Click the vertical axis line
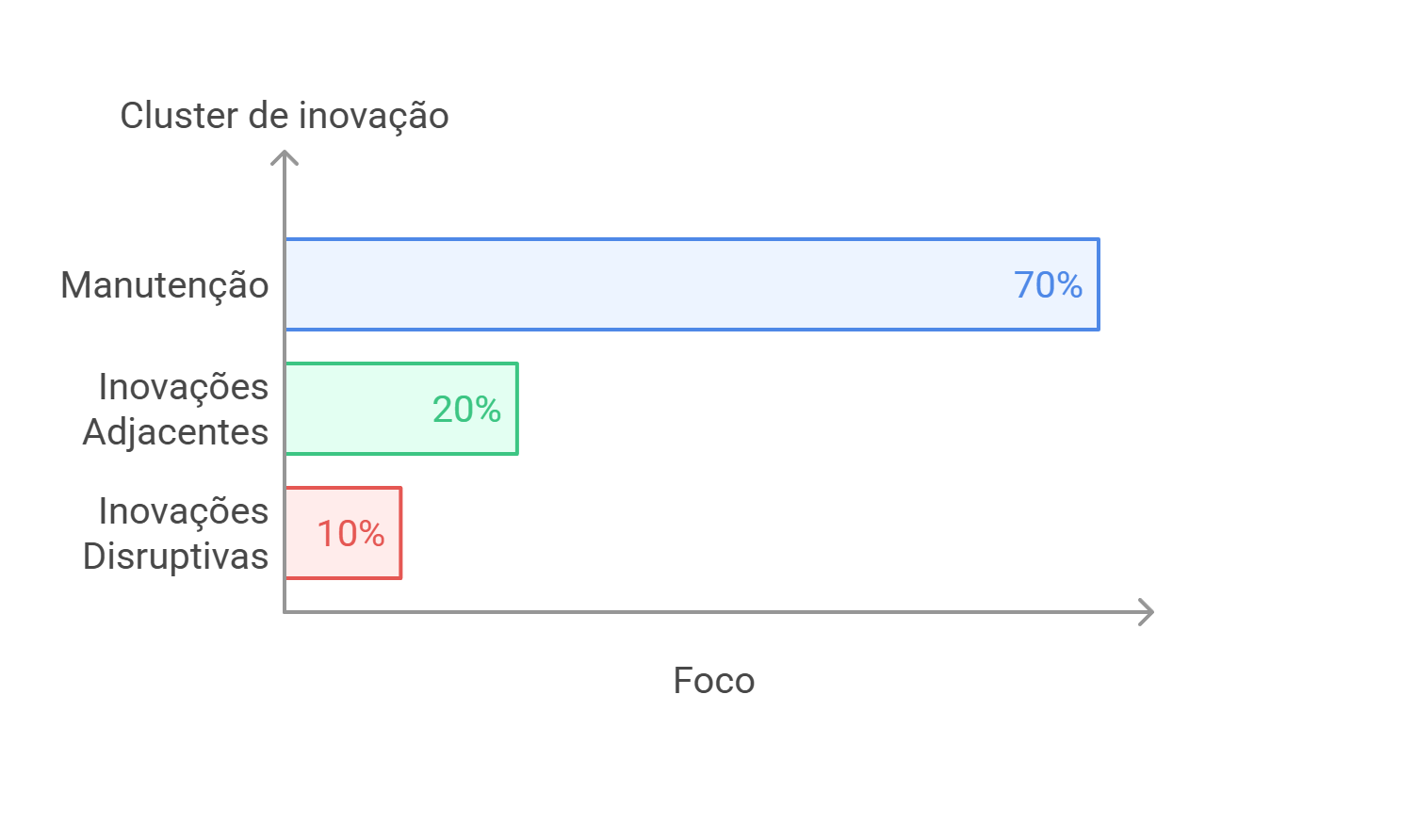Image resolution: width=1417 pixels, height=840 pixels. point(285,381)
